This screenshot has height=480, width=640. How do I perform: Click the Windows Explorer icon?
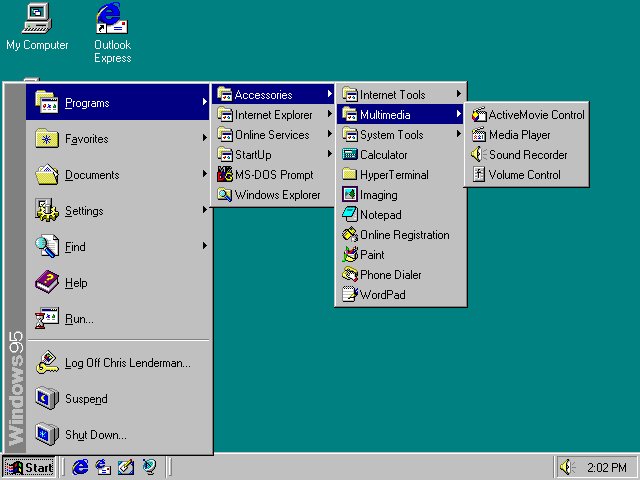point(225,194)
